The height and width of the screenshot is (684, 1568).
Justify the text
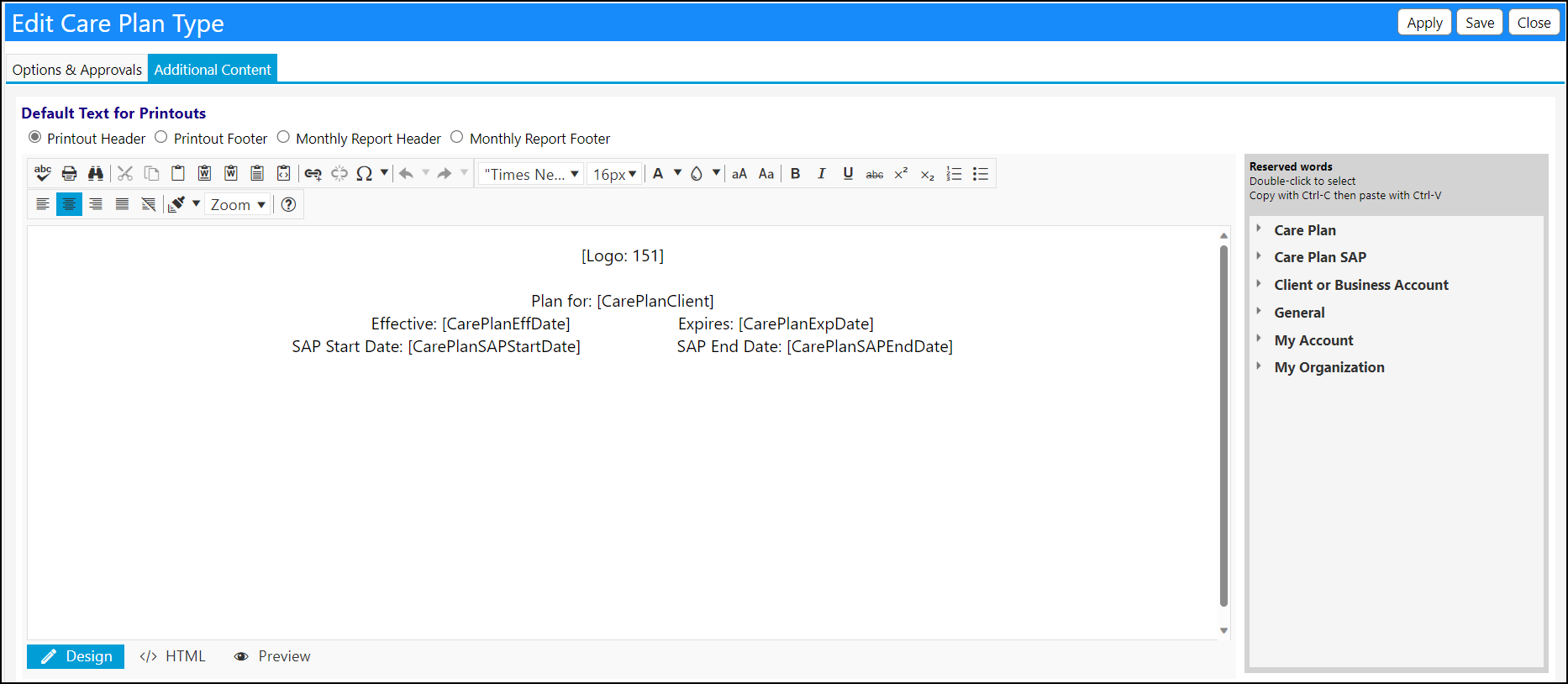[x=122, y=204]
